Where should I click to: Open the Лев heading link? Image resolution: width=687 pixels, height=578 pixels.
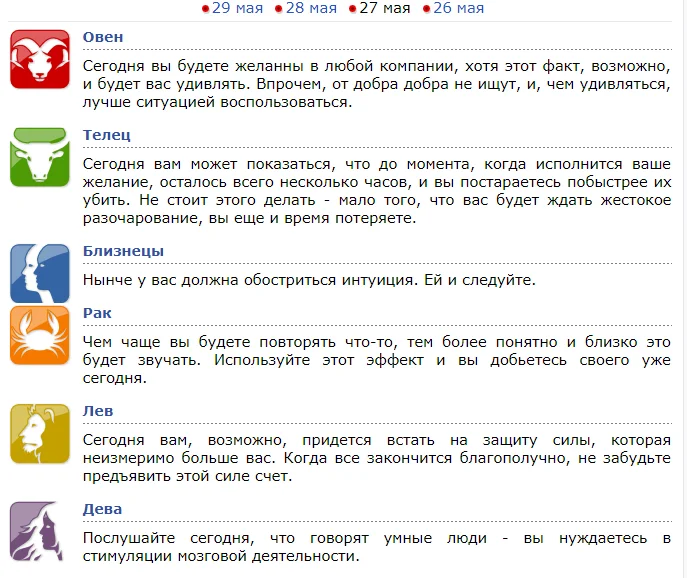coord(98,411)
